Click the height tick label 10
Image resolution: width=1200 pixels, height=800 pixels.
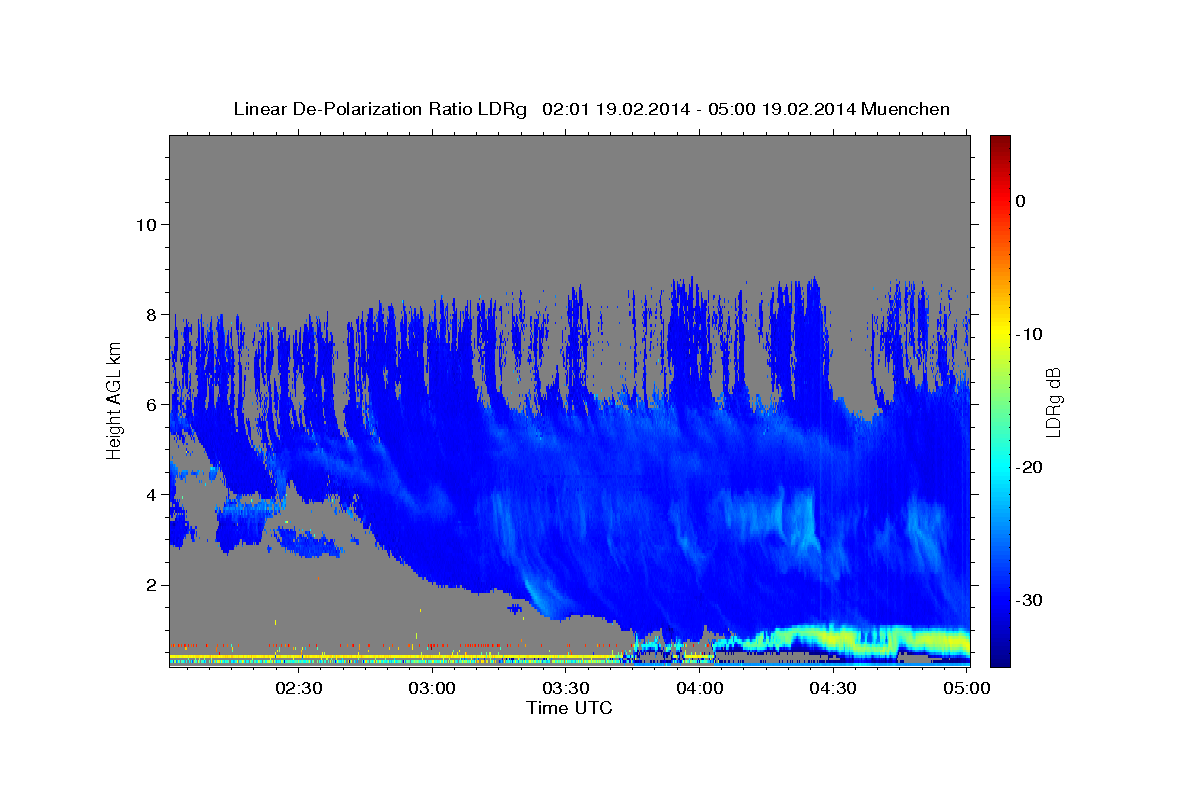tap(145, 224)
